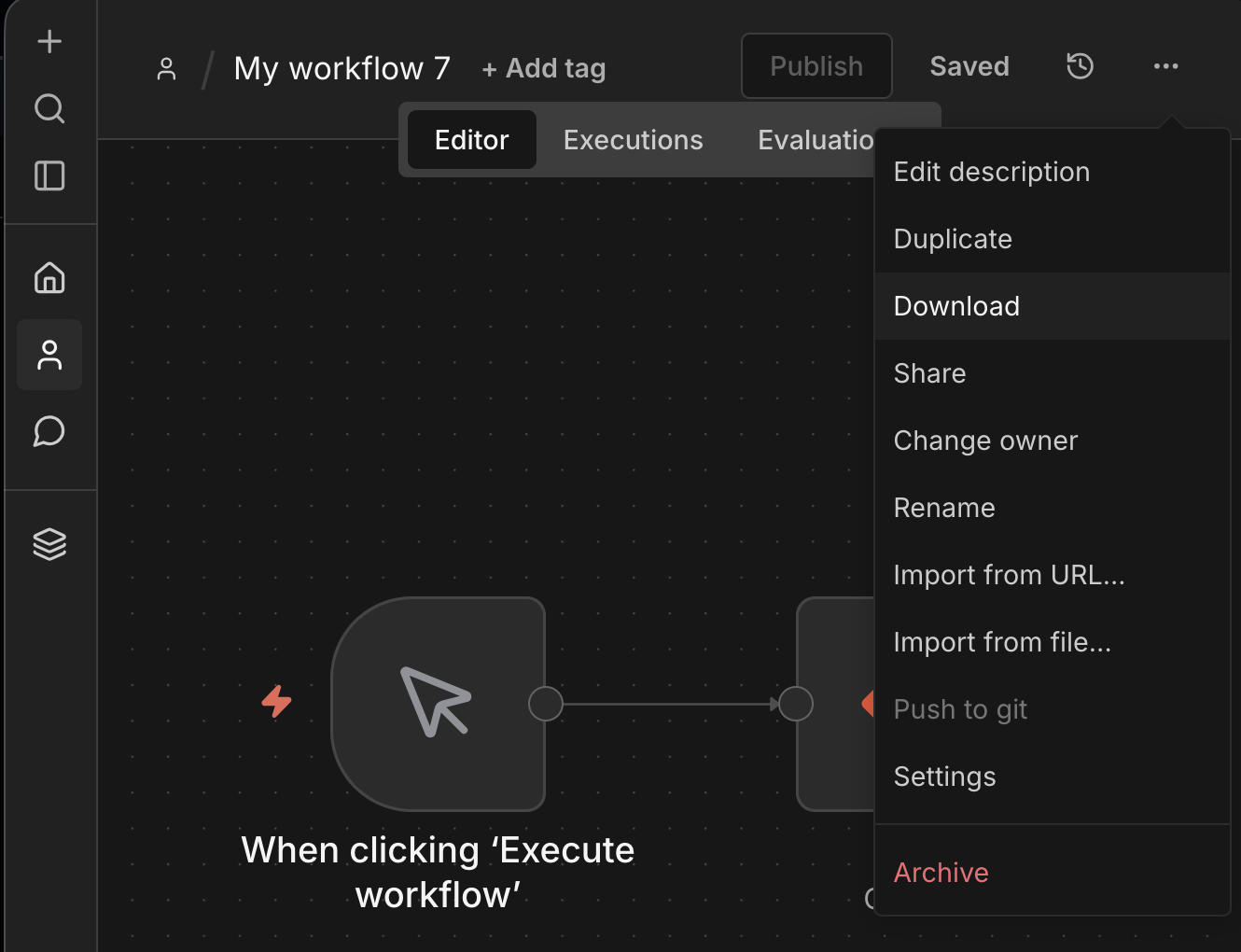Click the My workflow 7 title

click(x=342, y=68)
